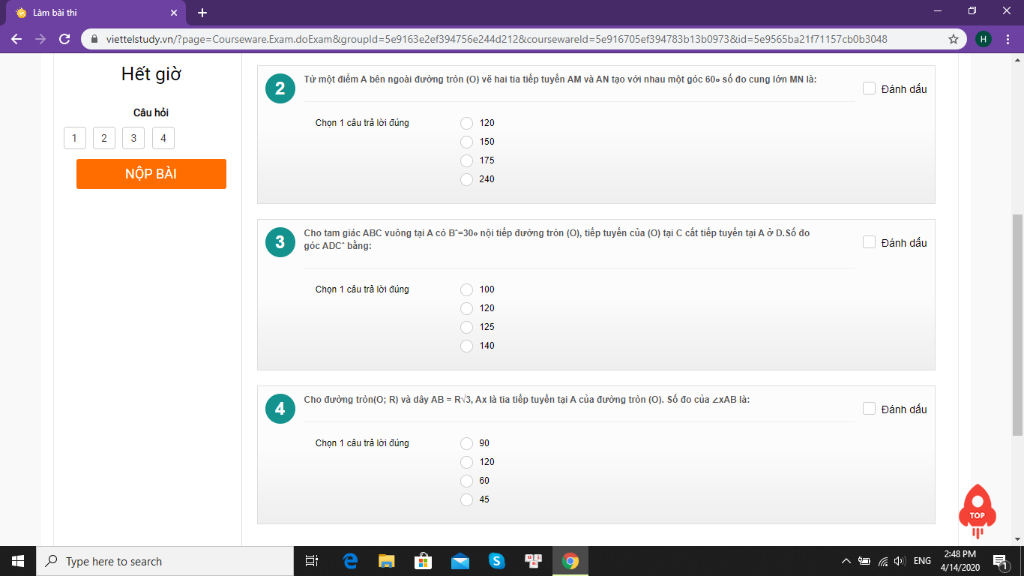Screen dimensions: 1024x576
Task: Open Skype from the taskbar
Action: 496,561
